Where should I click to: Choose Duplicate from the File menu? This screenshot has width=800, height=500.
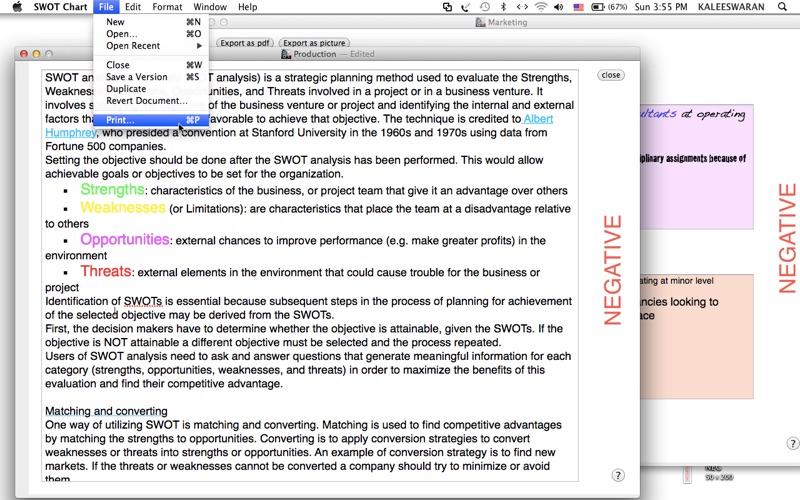[x=151, y=88]
